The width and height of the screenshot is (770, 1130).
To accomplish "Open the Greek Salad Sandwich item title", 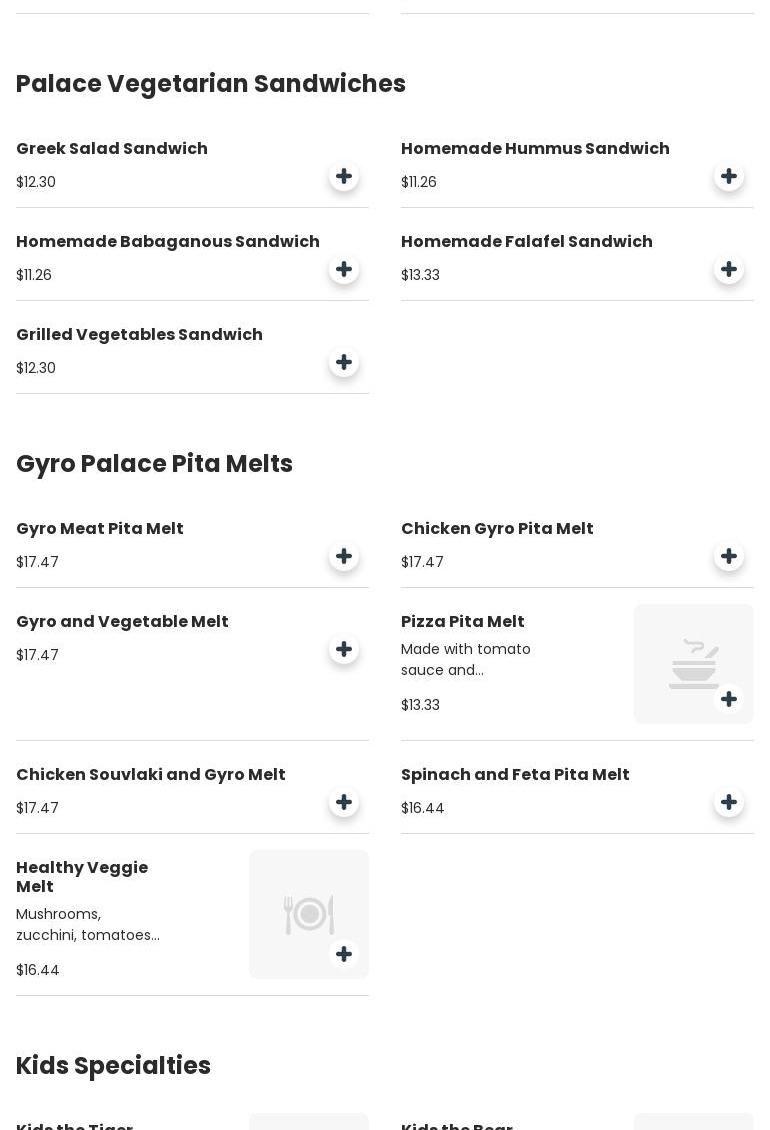I will (112, 148).
